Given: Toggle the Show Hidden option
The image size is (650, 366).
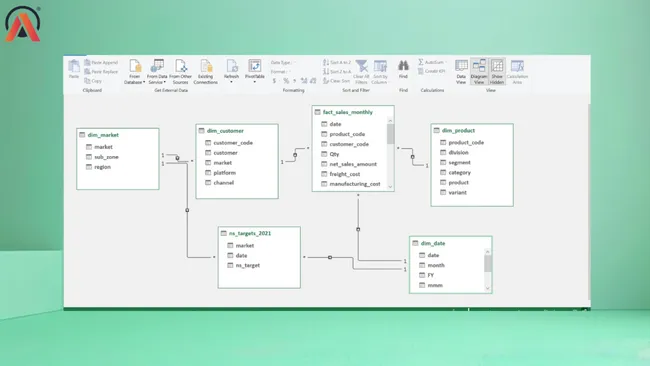Looking at the screenshot, I should click(x=497, y=72).
